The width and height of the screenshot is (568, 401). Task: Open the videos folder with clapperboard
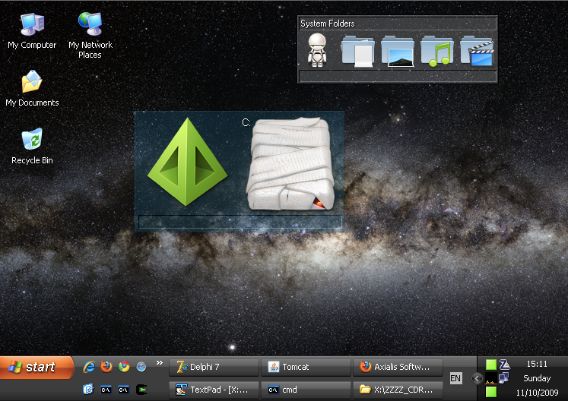[x=477, y=51]
